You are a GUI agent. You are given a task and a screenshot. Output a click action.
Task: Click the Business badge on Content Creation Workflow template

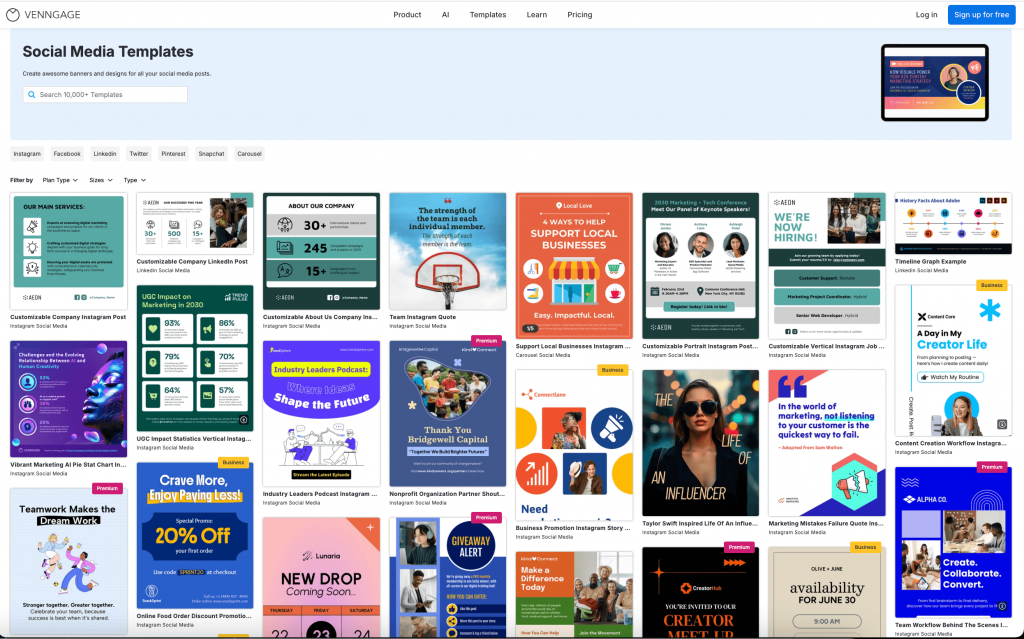click(991, 285)
